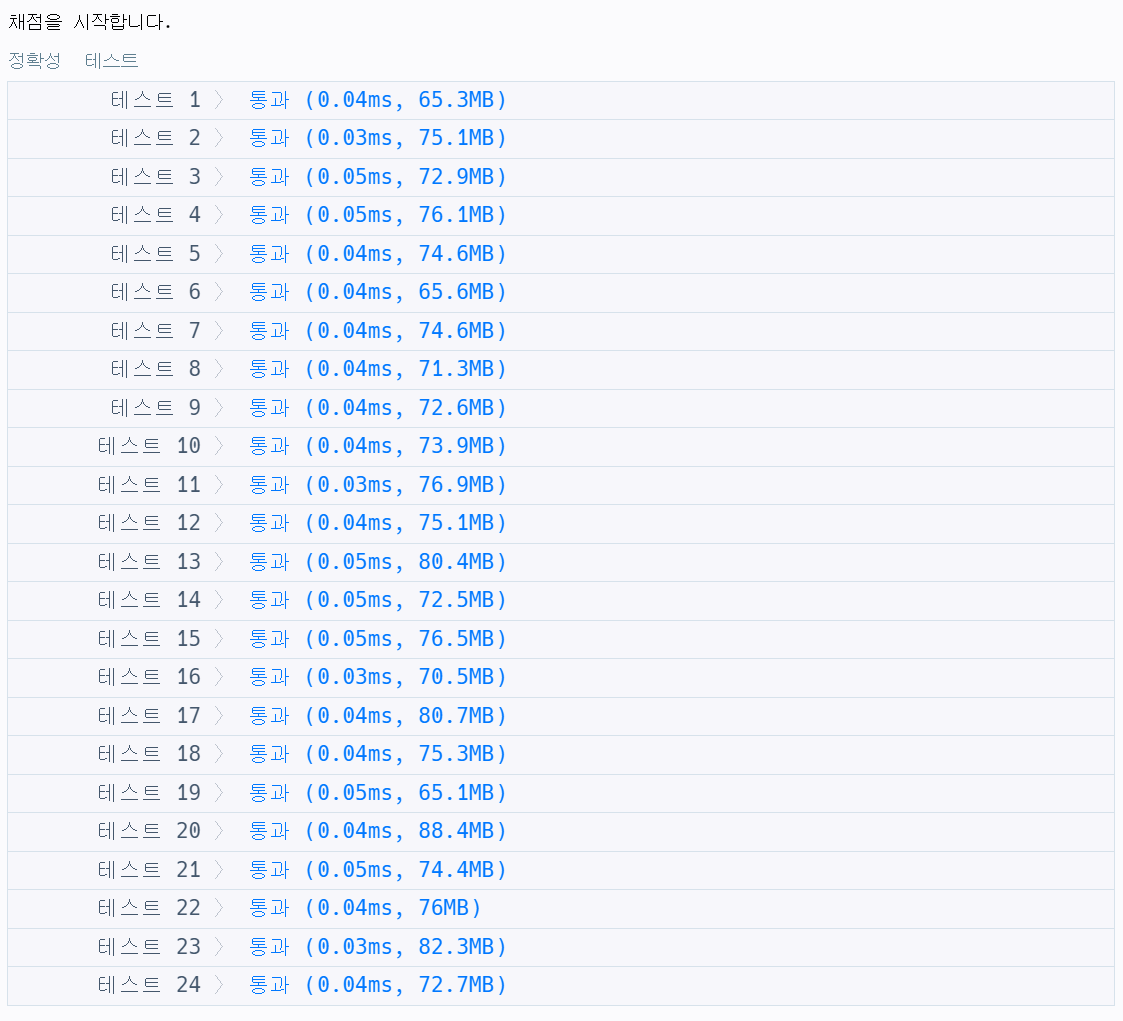The image size is (1123, 1021).
Task: Click the 테스트 heading label
Action: point(111,60)
